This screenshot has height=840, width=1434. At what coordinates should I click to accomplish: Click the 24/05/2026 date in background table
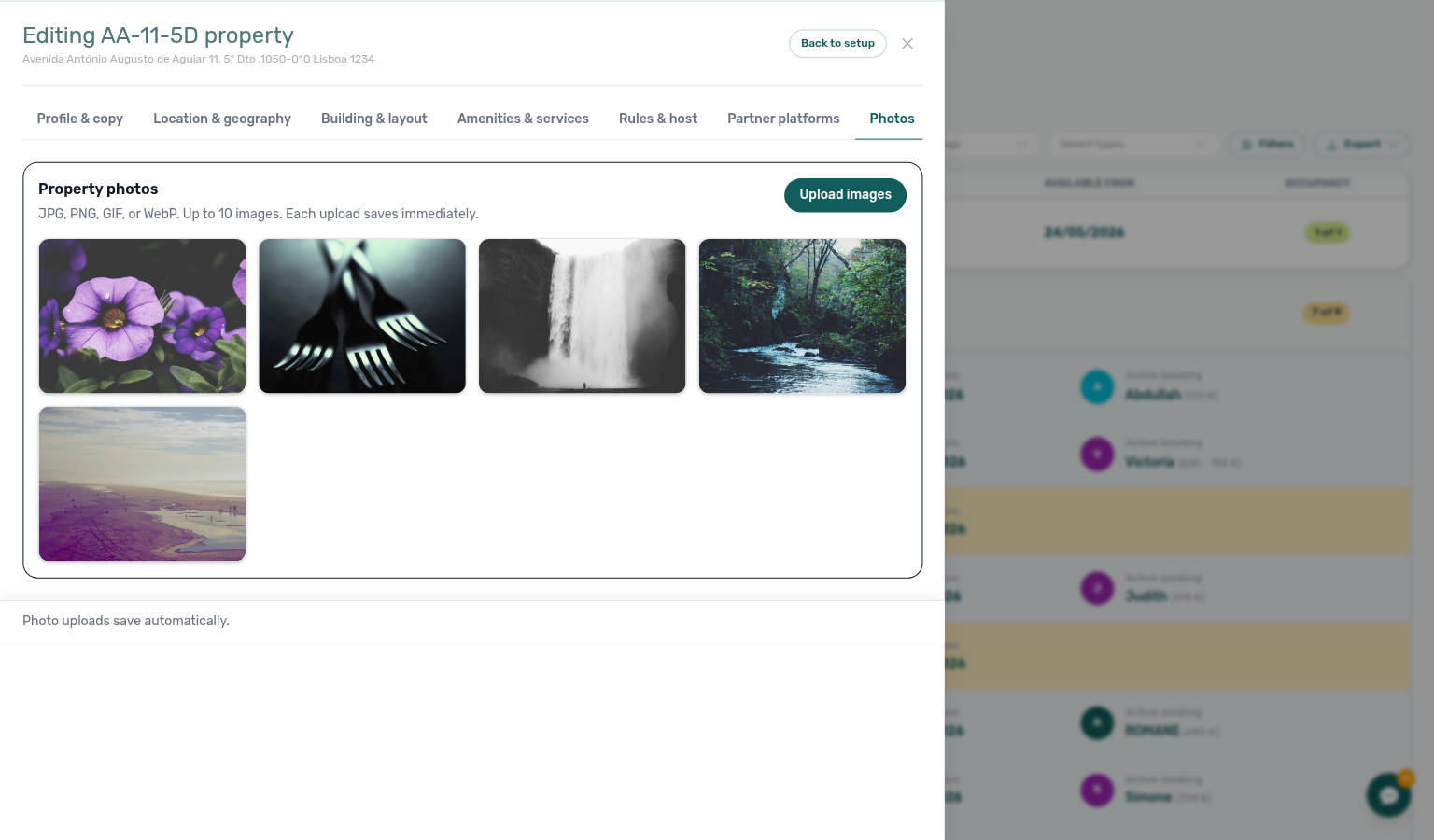[1084, 232]
